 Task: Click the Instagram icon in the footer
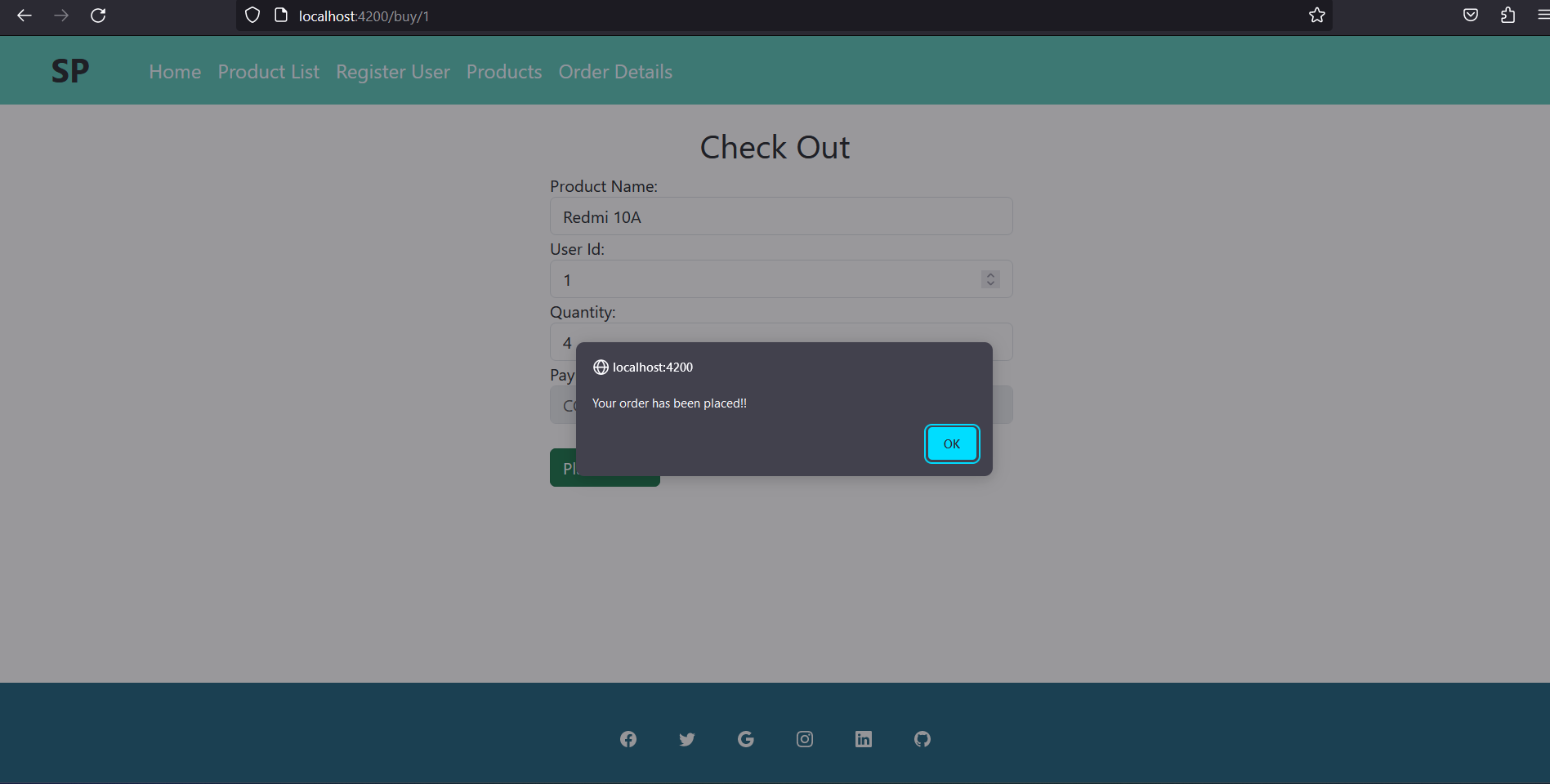tap(804, 739)
